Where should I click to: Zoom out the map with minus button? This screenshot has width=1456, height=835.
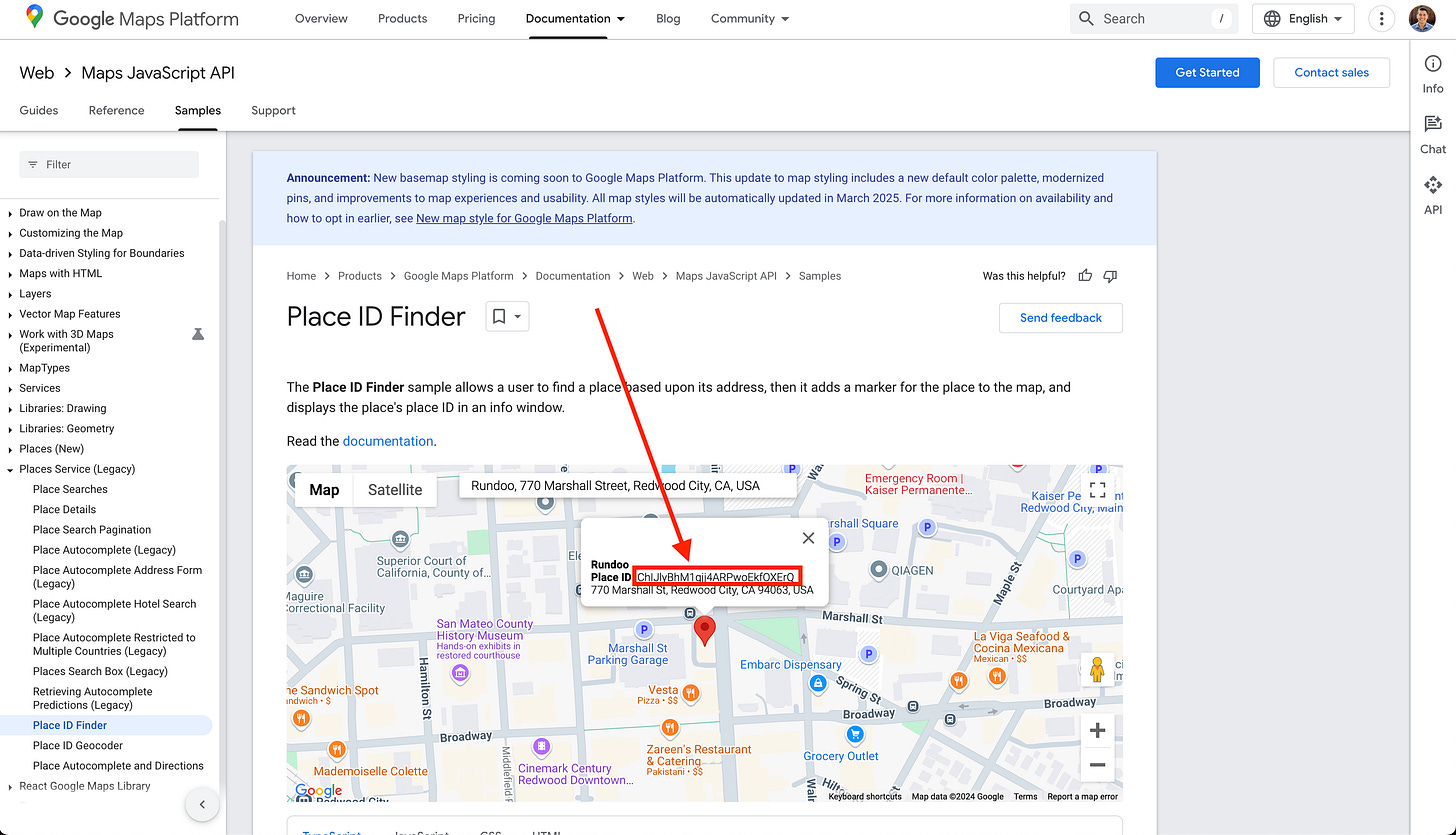click(x=1097, y=765)
